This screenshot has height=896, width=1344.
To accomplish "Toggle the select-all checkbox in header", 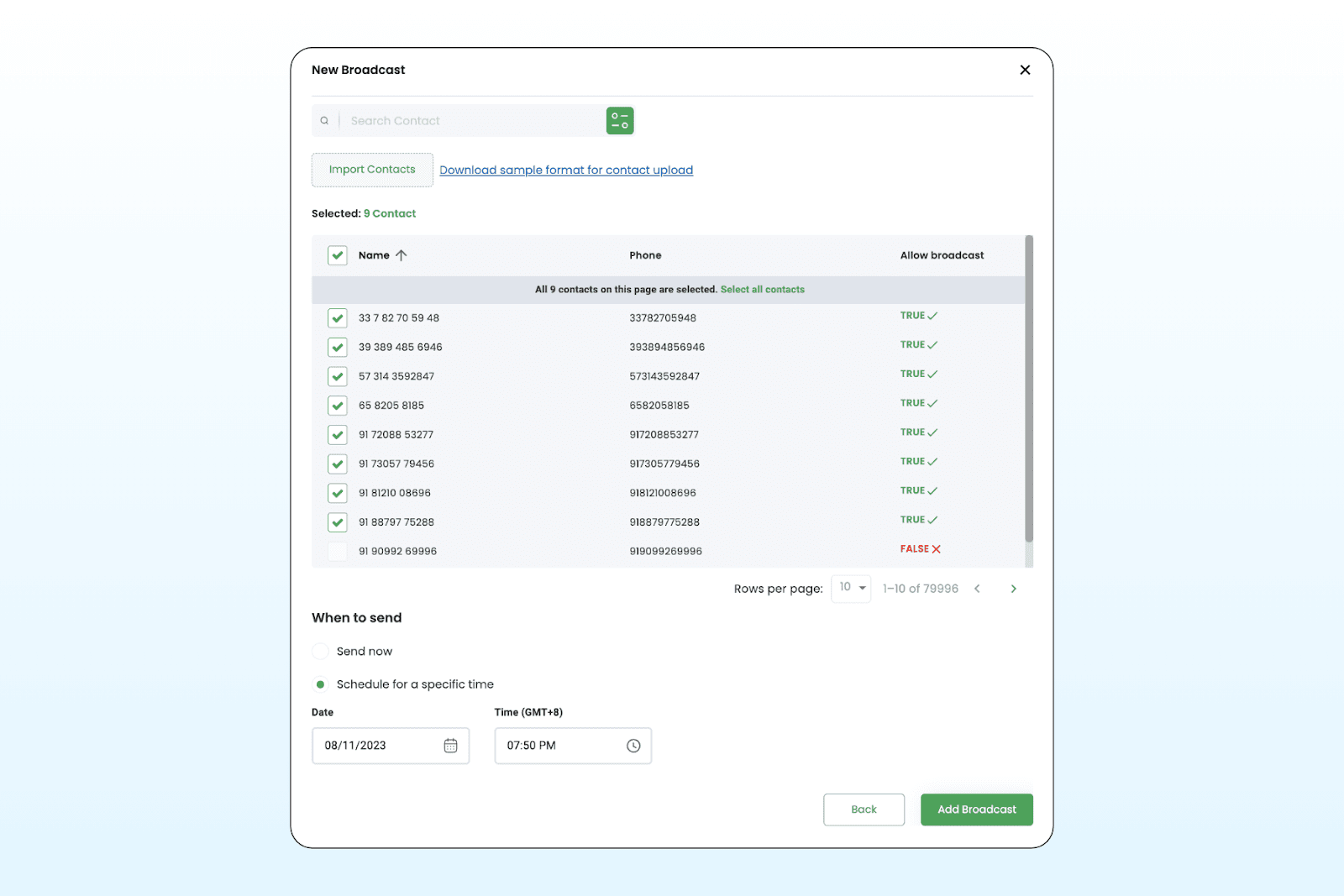I will [338, 255].
